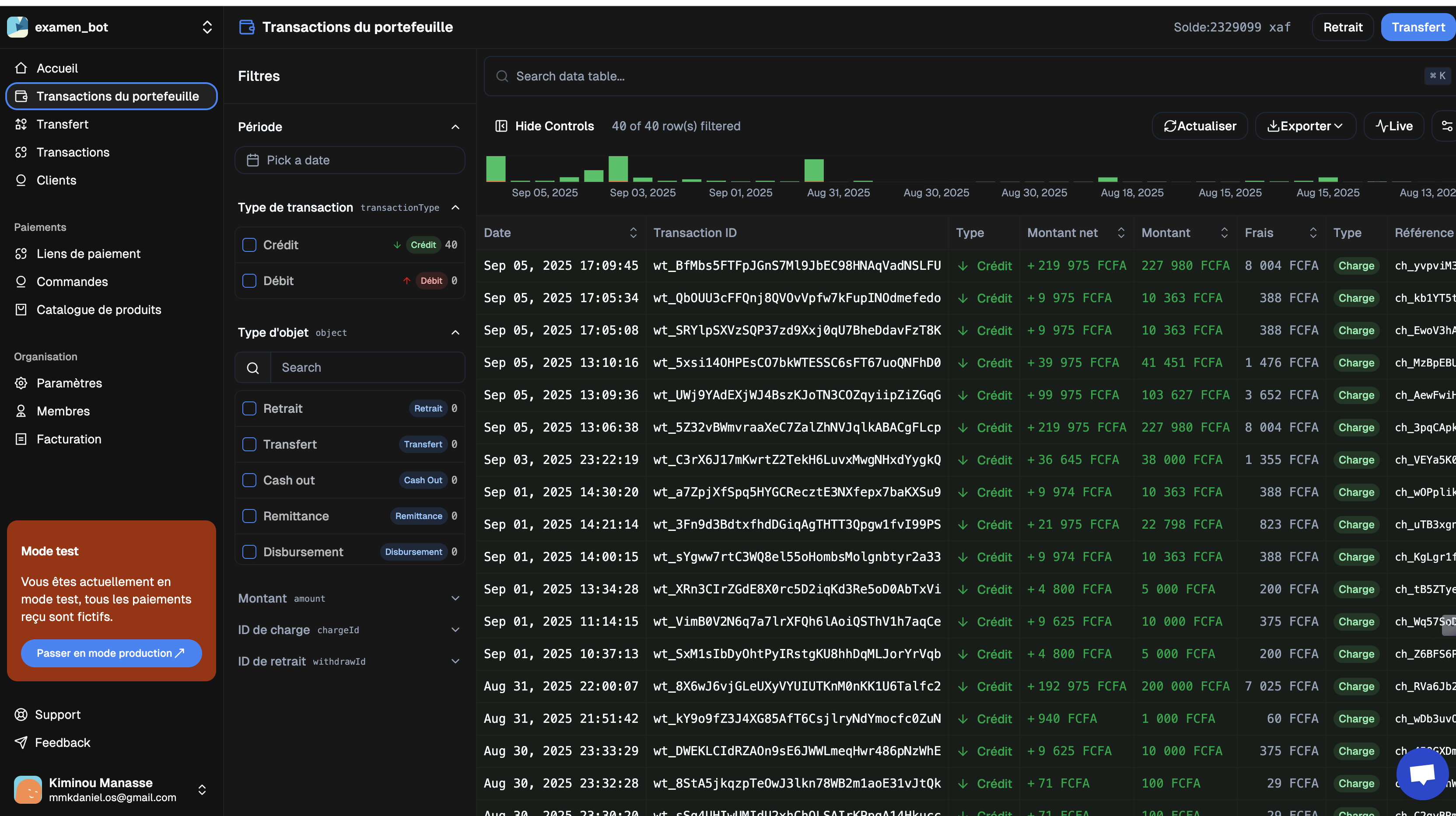This screenshot has height=816, width=1456.
Task: Enable the Cash out object filter
Action: [249, 480]
